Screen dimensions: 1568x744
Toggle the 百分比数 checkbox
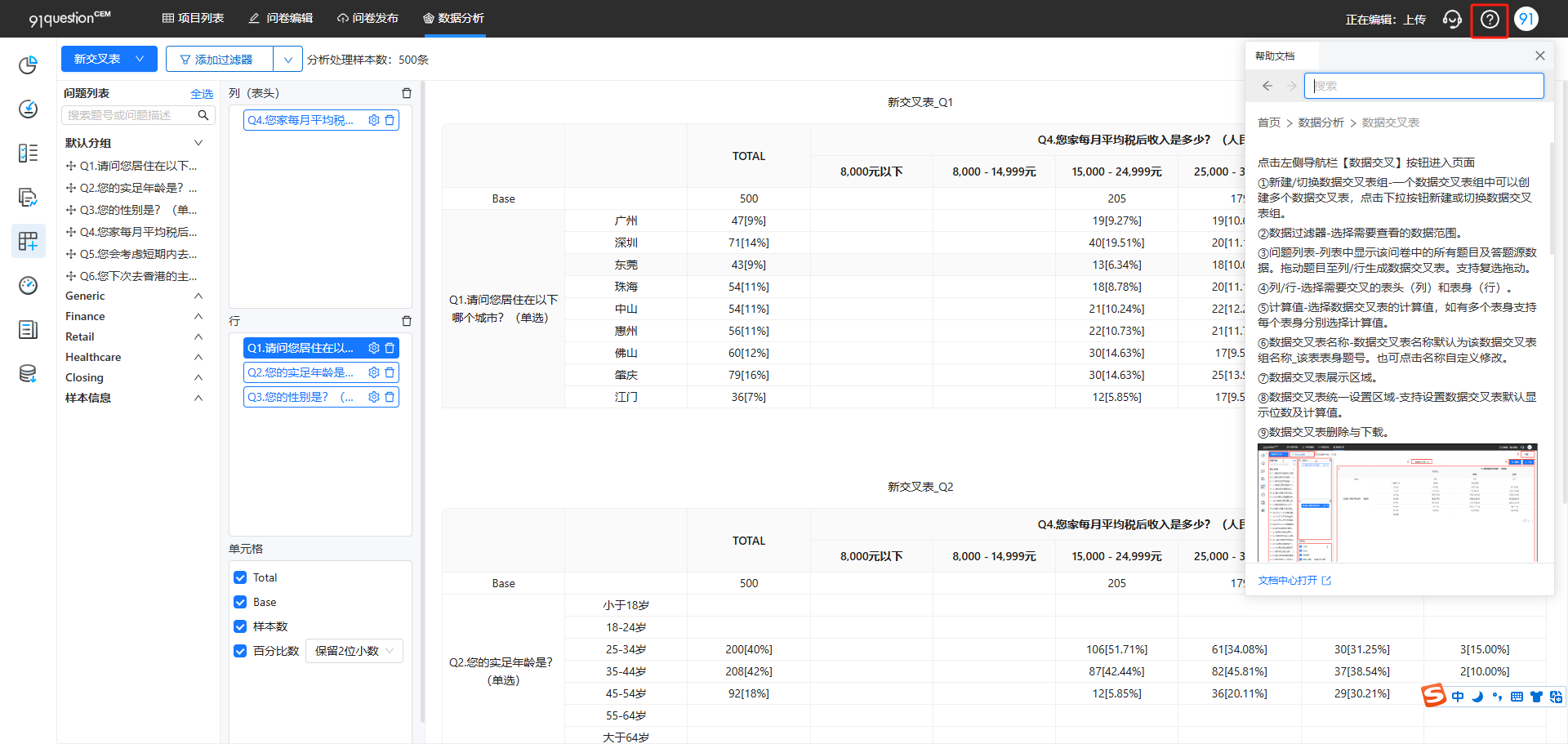click(240, 651)
